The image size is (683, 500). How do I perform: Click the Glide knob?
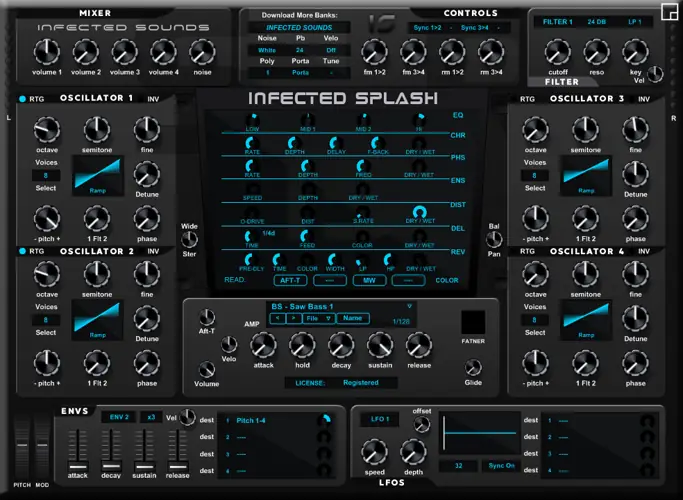click(x=473, y=367)
